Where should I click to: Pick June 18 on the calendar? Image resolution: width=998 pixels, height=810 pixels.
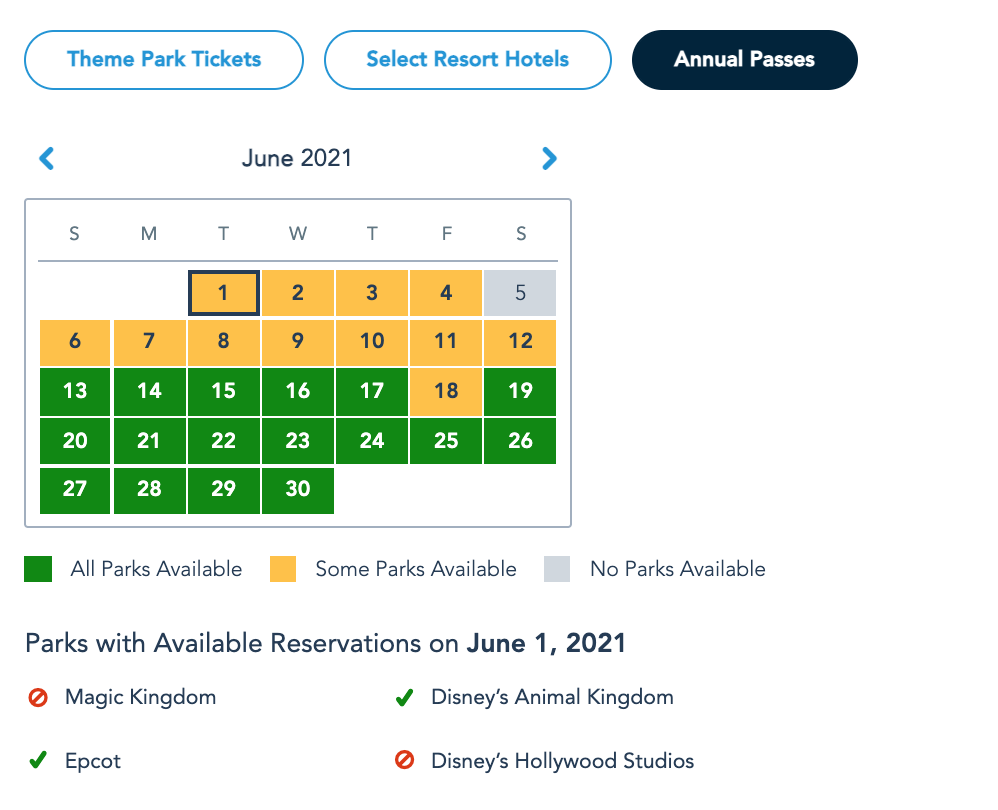pos(446,391)
